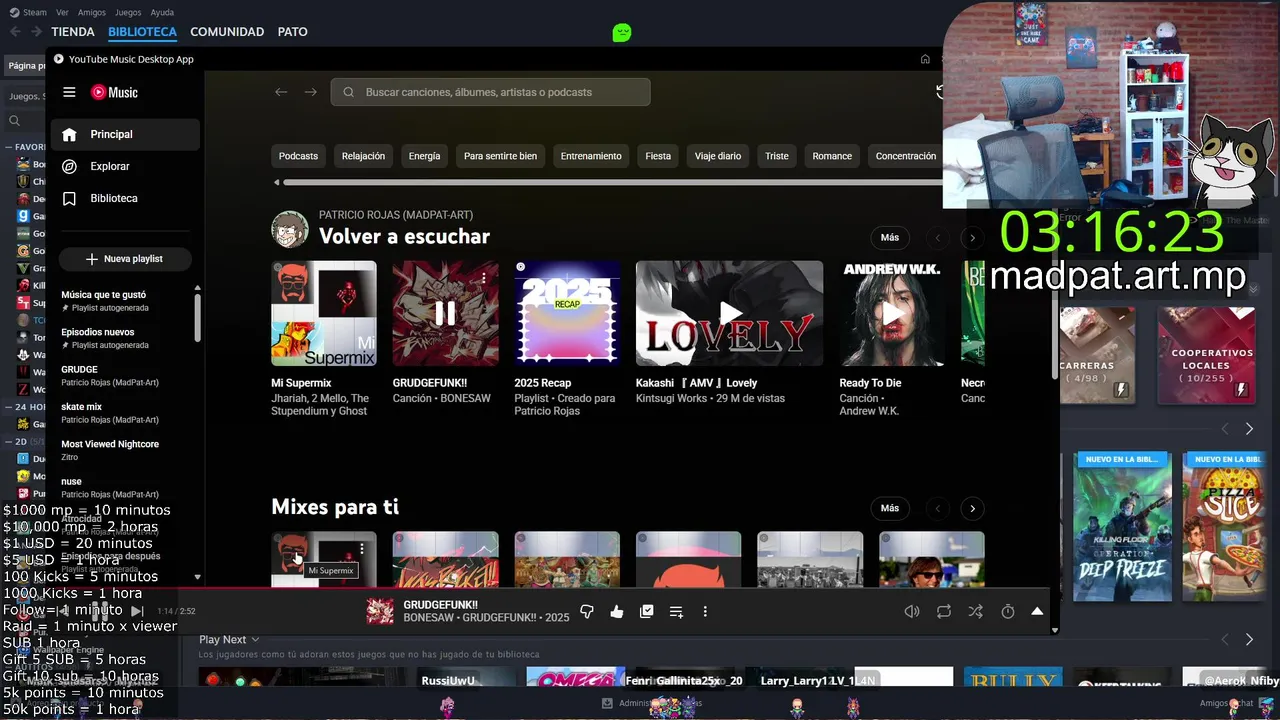
Task: Open Mi Supermix thumbnail in Volver a escuchar
Action: 324,313
